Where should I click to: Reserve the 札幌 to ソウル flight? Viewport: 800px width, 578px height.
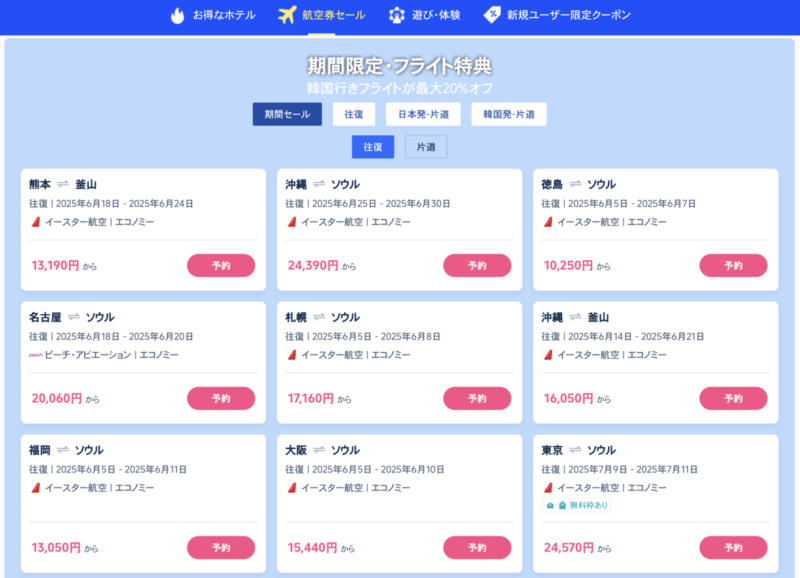pyautogui.click(x=477, y=398)
